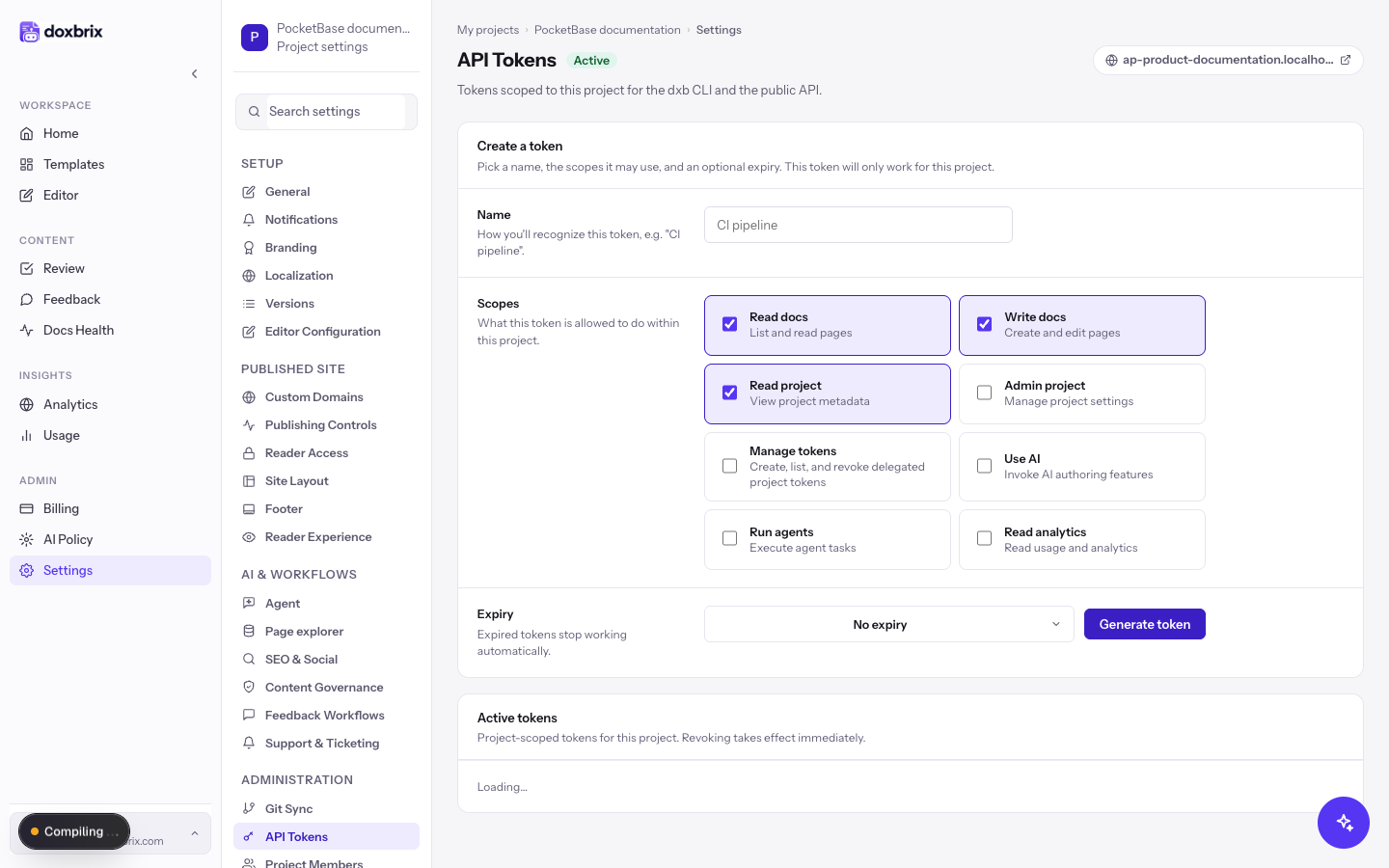Image resolution: width=1389 pixels, height=868 pixels.
Task: Uncheck the Read docs scope
Action: pos(730,324)
